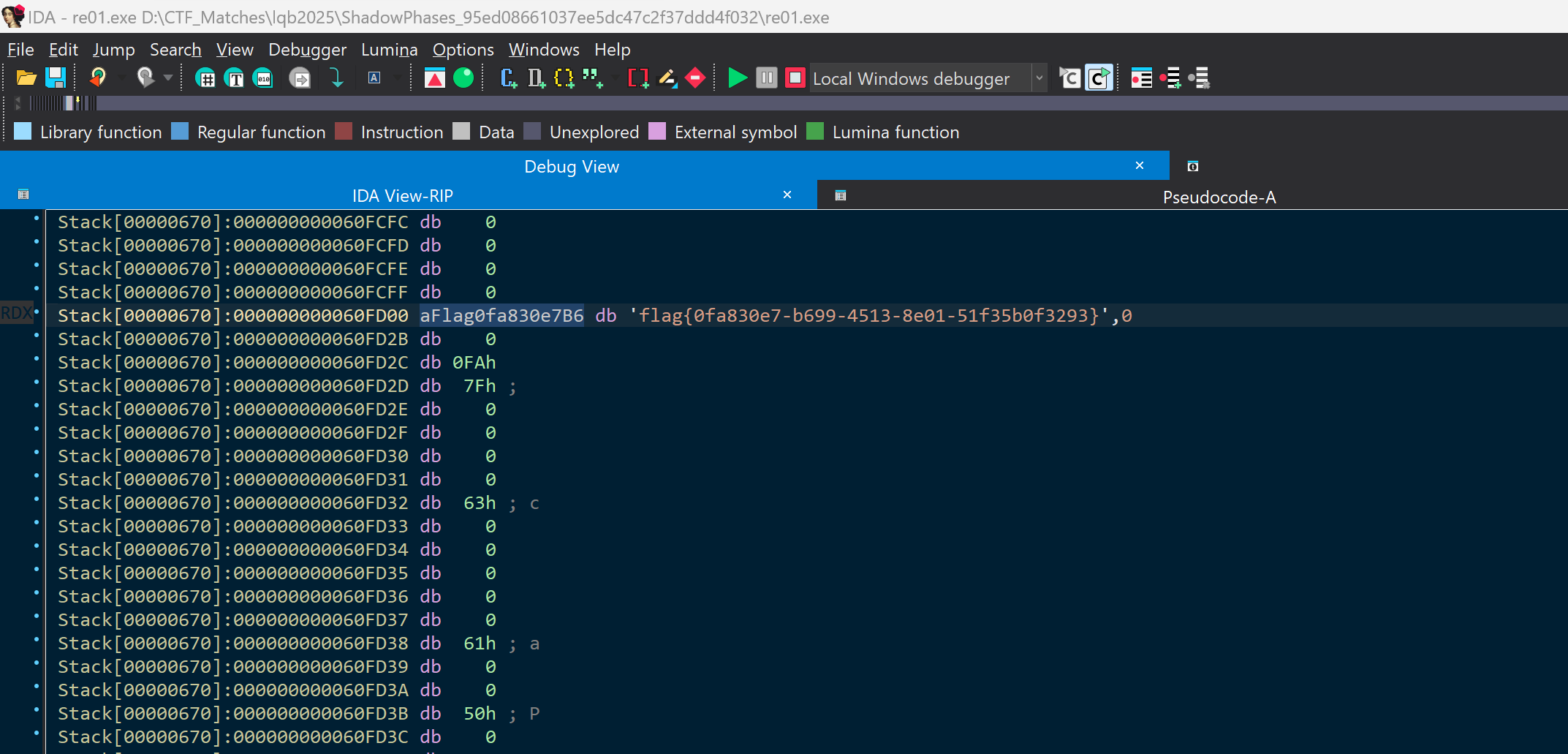Click the green quotes string icon

pos(593,78)
